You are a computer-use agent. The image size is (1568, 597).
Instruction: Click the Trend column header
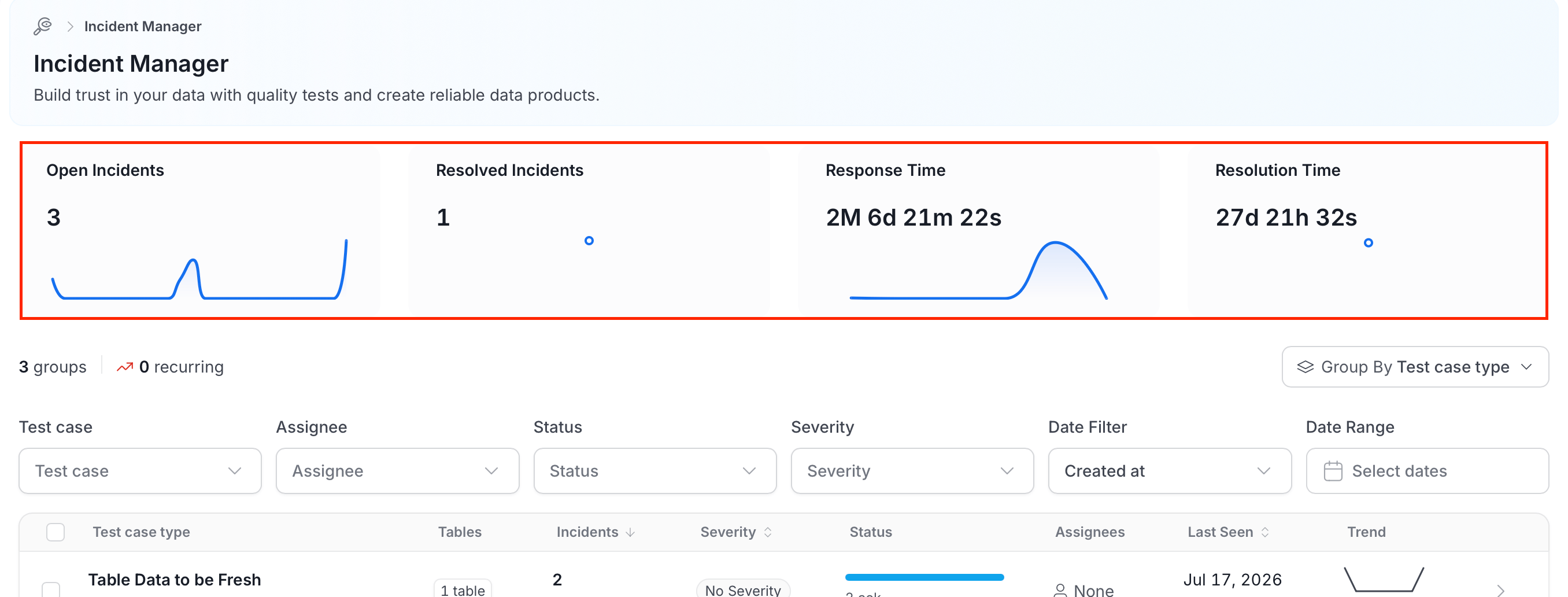click(x=1366, y=532)
